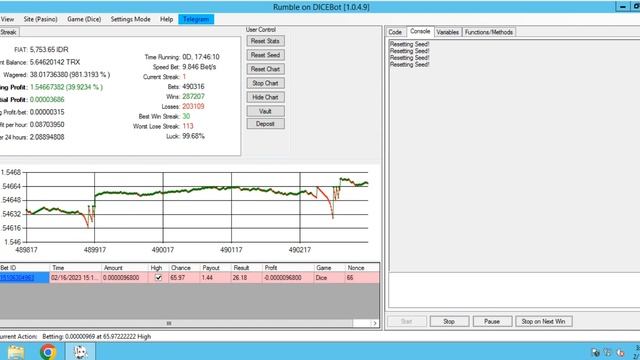Select the highlighted Bet ID cell

click(24, 278)
